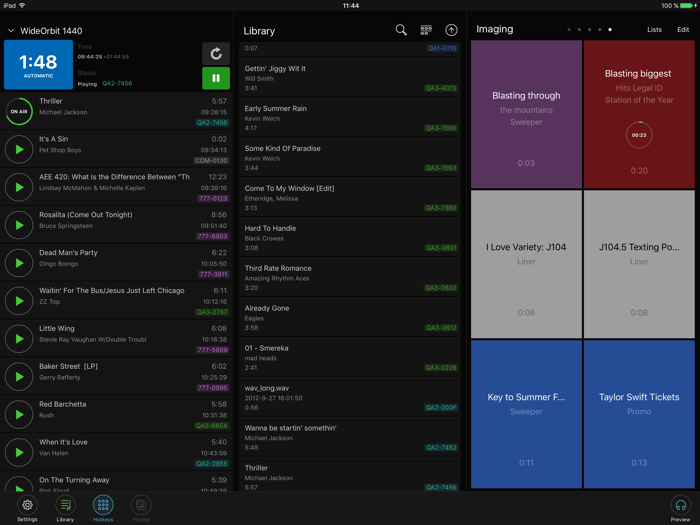
Task: Click the 777-6903 tag on Rosalita
Action: 212,236
